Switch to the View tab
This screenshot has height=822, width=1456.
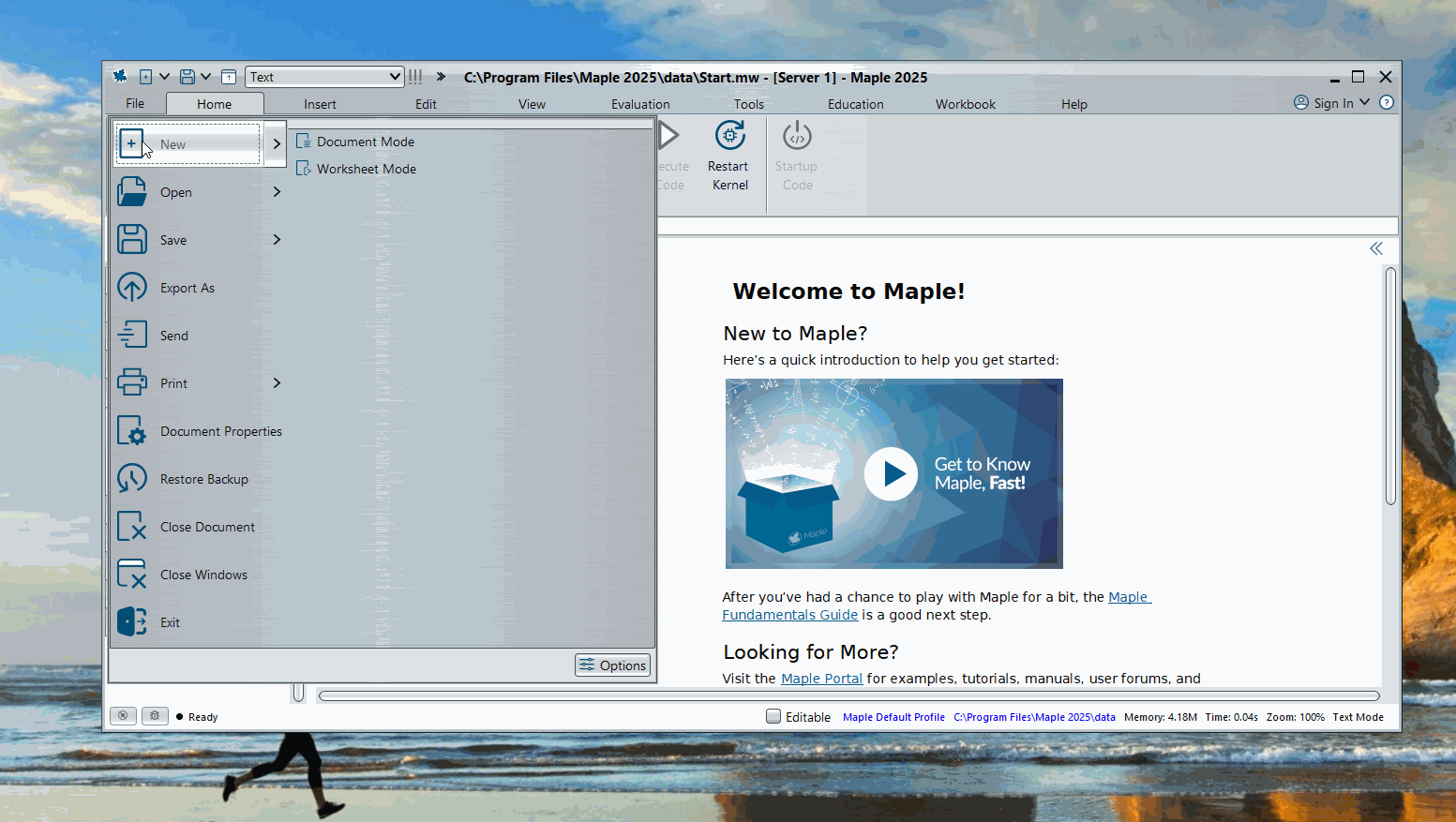(532, 104)
